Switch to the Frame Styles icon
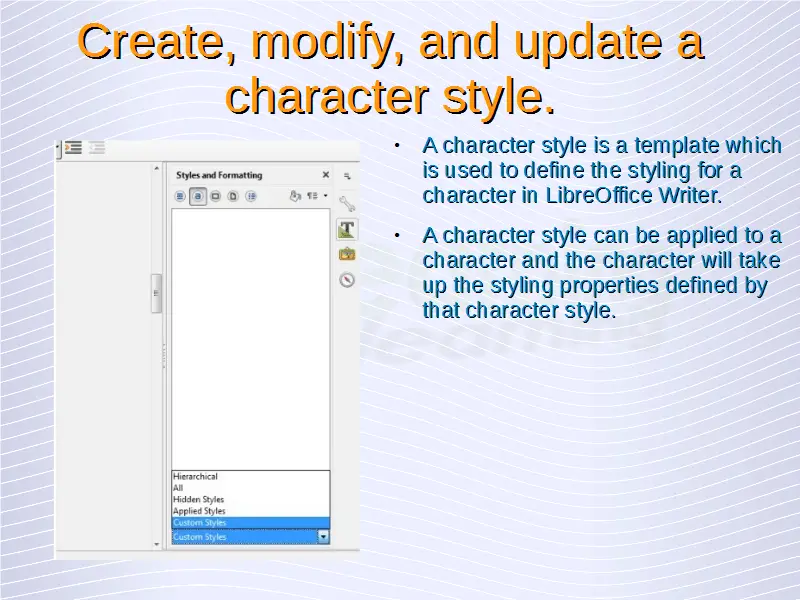This screenshot has width=800, height=600. [215, 196]
